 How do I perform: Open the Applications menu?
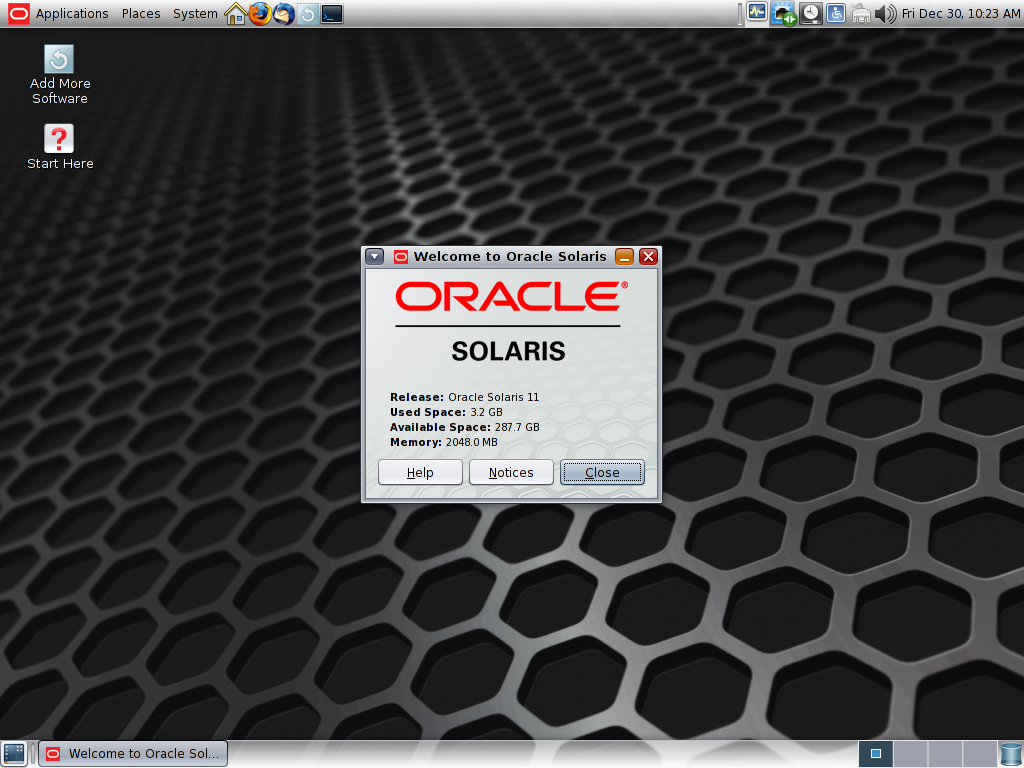click(72, 14)
